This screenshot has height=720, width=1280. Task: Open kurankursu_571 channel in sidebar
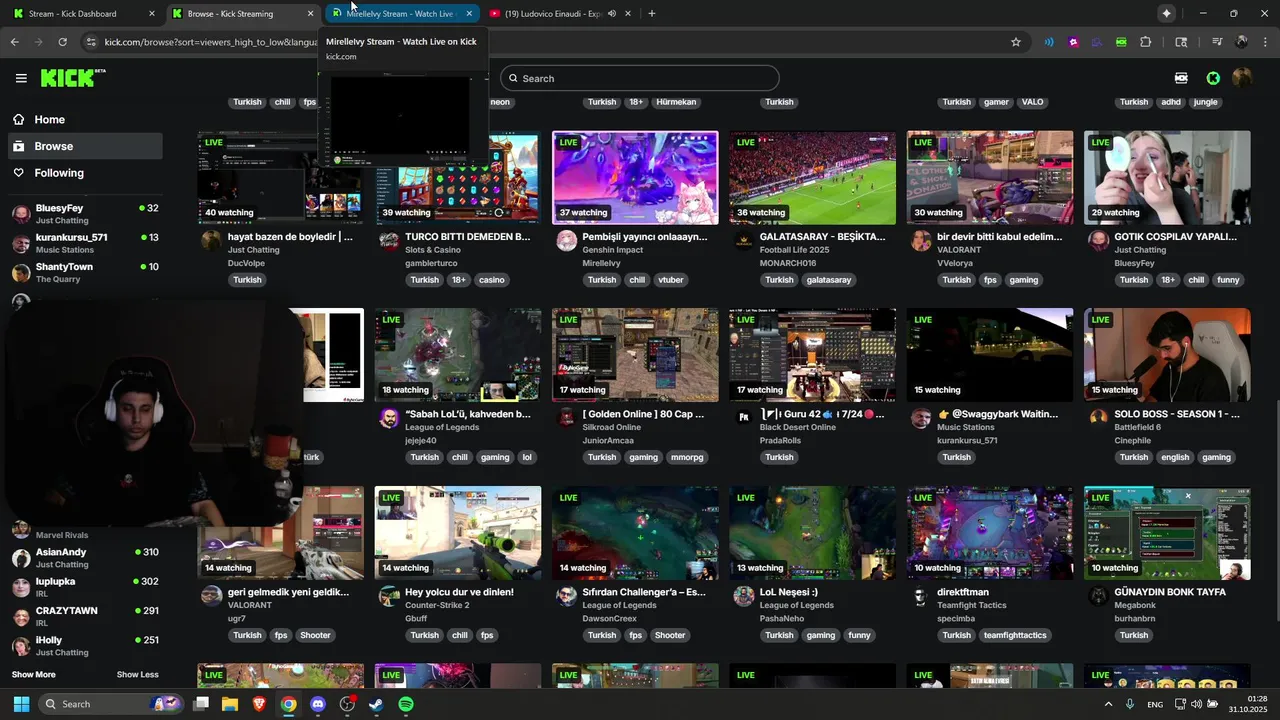[x=85, y=243]
